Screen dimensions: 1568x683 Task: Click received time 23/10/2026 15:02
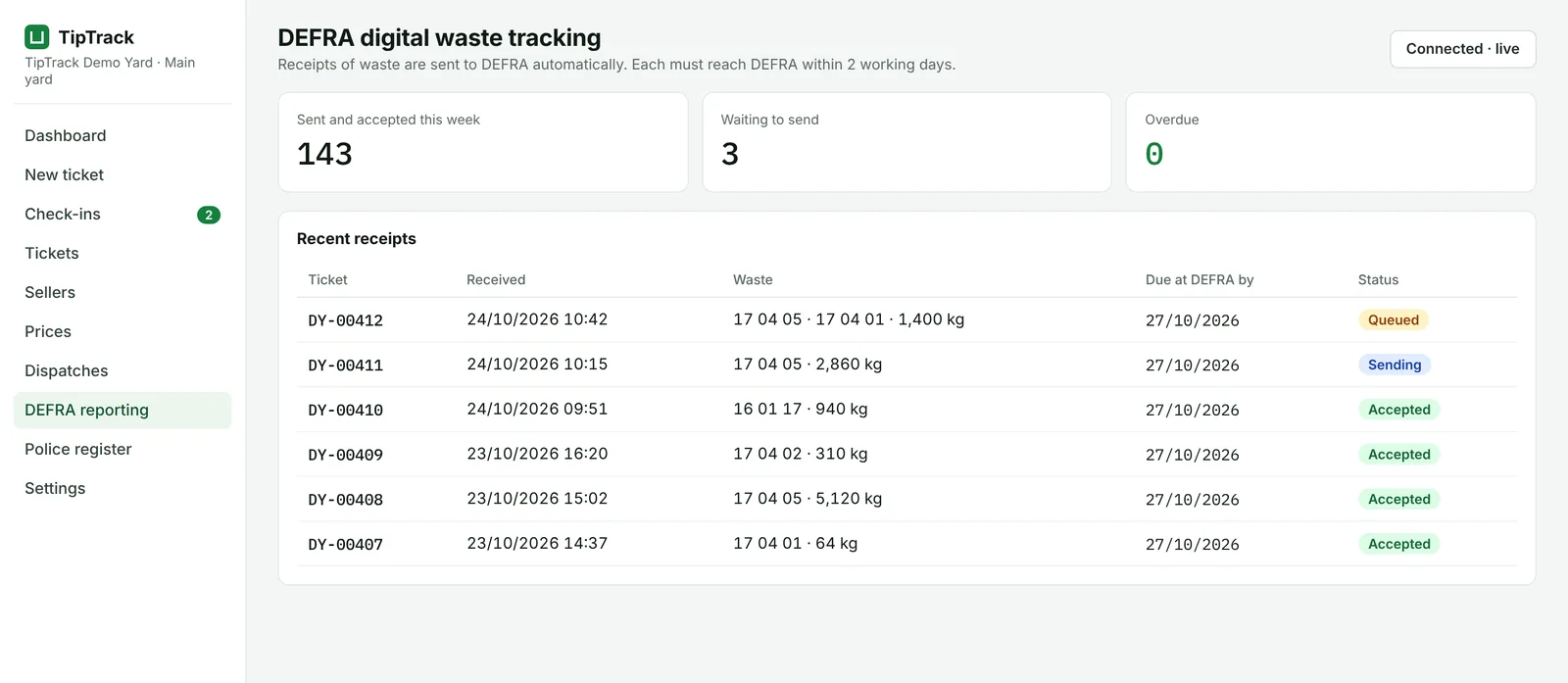click(537, 499)
